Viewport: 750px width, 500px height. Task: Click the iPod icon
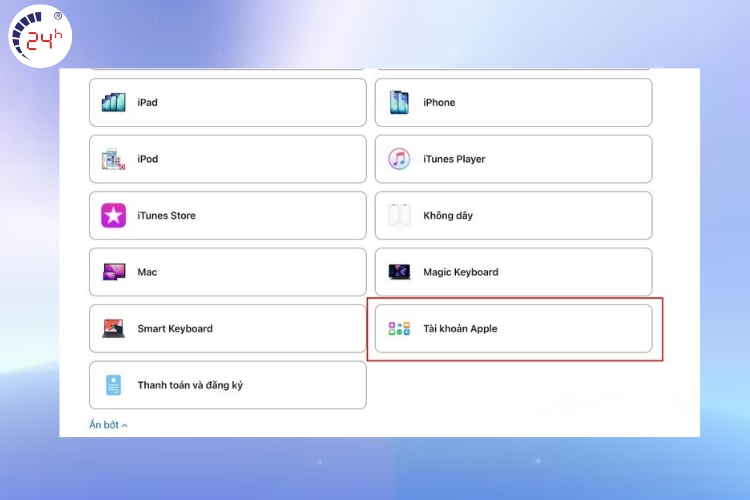(x=113, y=159)
